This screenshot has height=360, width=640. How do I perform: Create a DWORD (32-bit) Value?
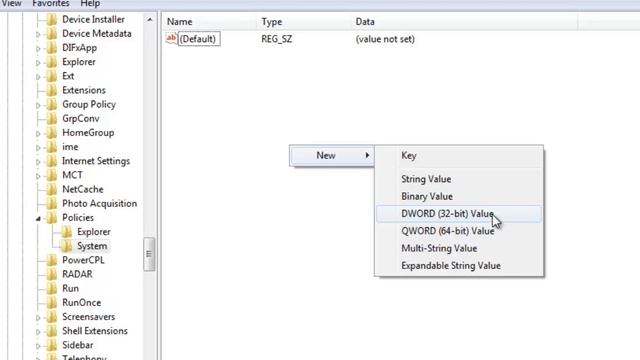tap(459, 214)
